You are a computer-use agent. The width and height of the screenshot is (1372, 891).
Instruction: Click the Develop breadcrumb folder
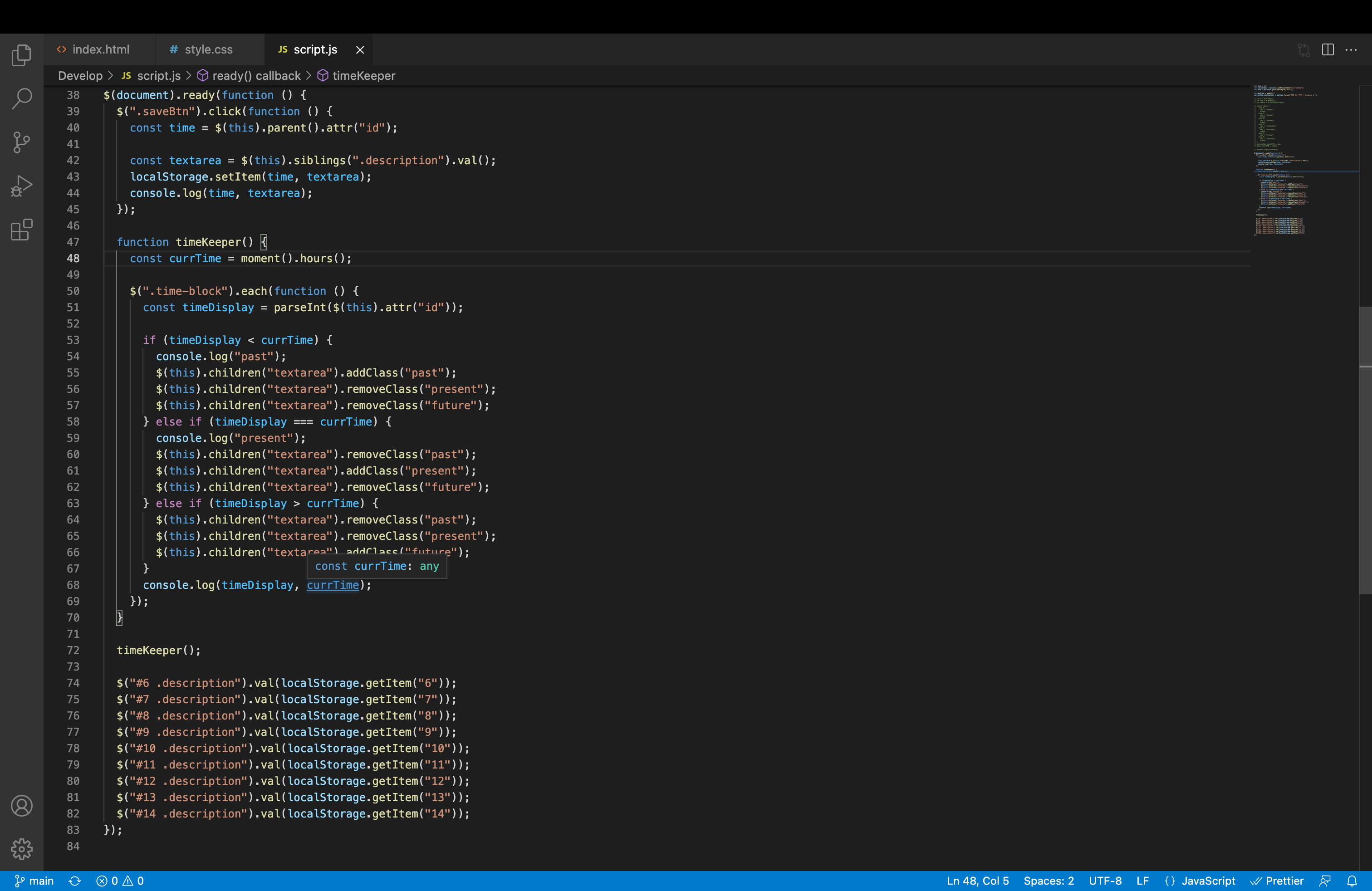[x=80, y=75]
